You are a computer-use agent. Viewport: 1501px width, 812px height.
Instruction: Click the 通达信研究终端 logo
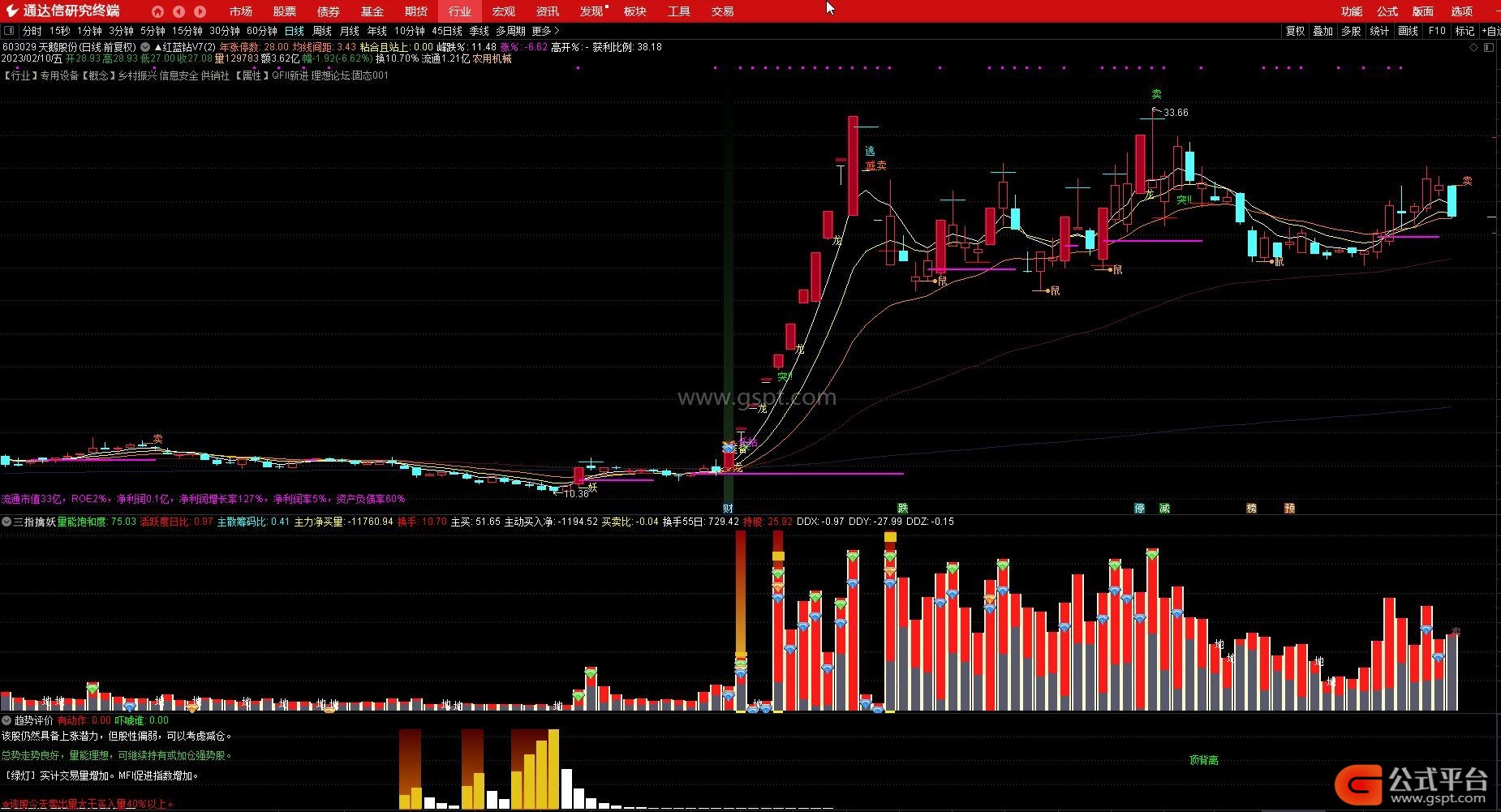point(63,11)
